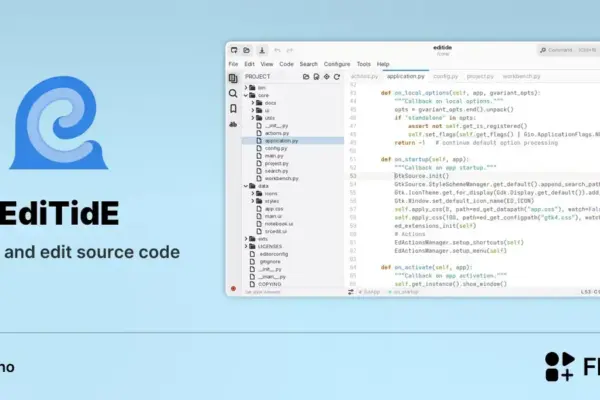600x400 pixels.
Task: Open the Search menu
Action: (308, 64)
